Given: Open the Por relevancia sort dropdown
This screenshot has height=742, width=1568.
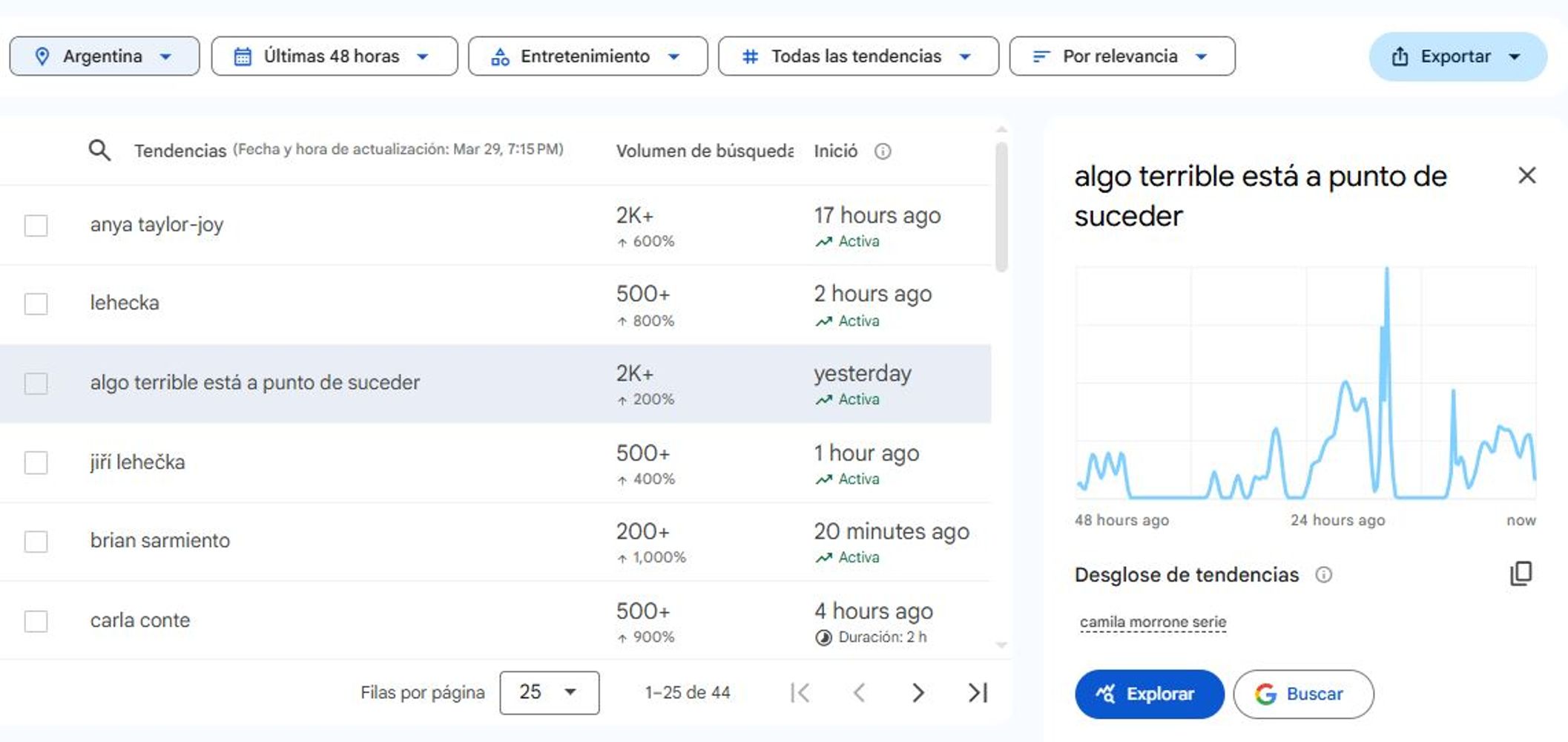Looking at the screenshot, I should tap(1122, 56).
